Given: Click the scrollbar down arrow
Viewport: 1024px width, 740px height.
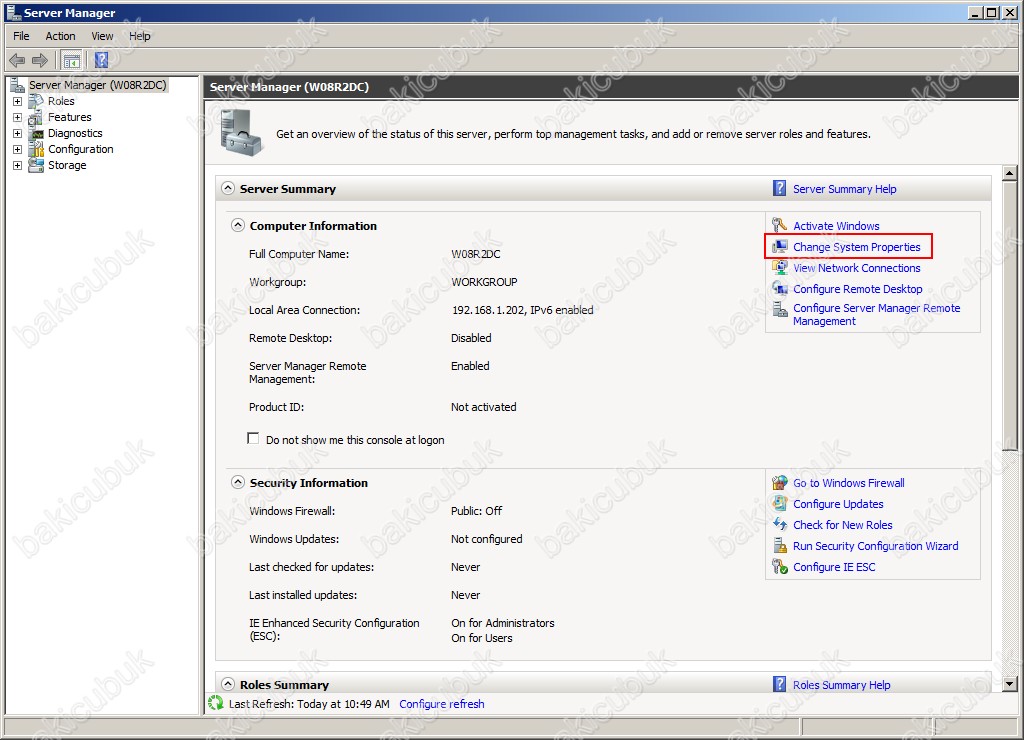Looking at the screenshot, I should coord(1010,684).
